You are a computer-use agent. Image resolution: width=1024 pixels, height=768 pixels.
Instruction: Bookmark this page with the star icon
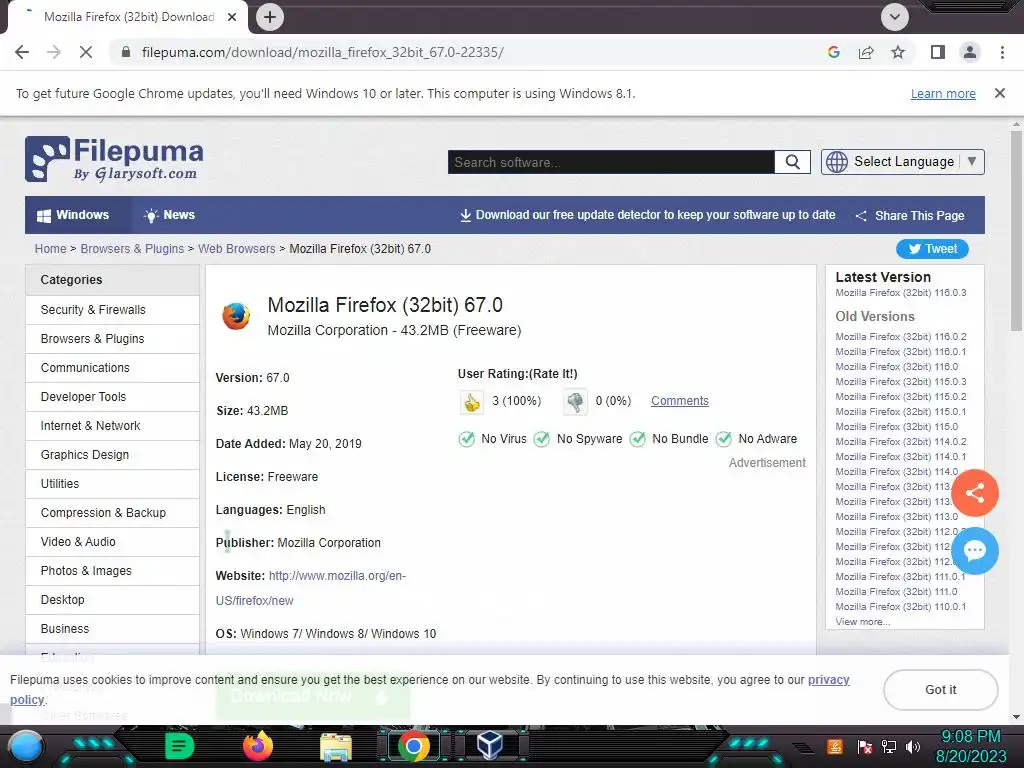click(x=898, y=52)
